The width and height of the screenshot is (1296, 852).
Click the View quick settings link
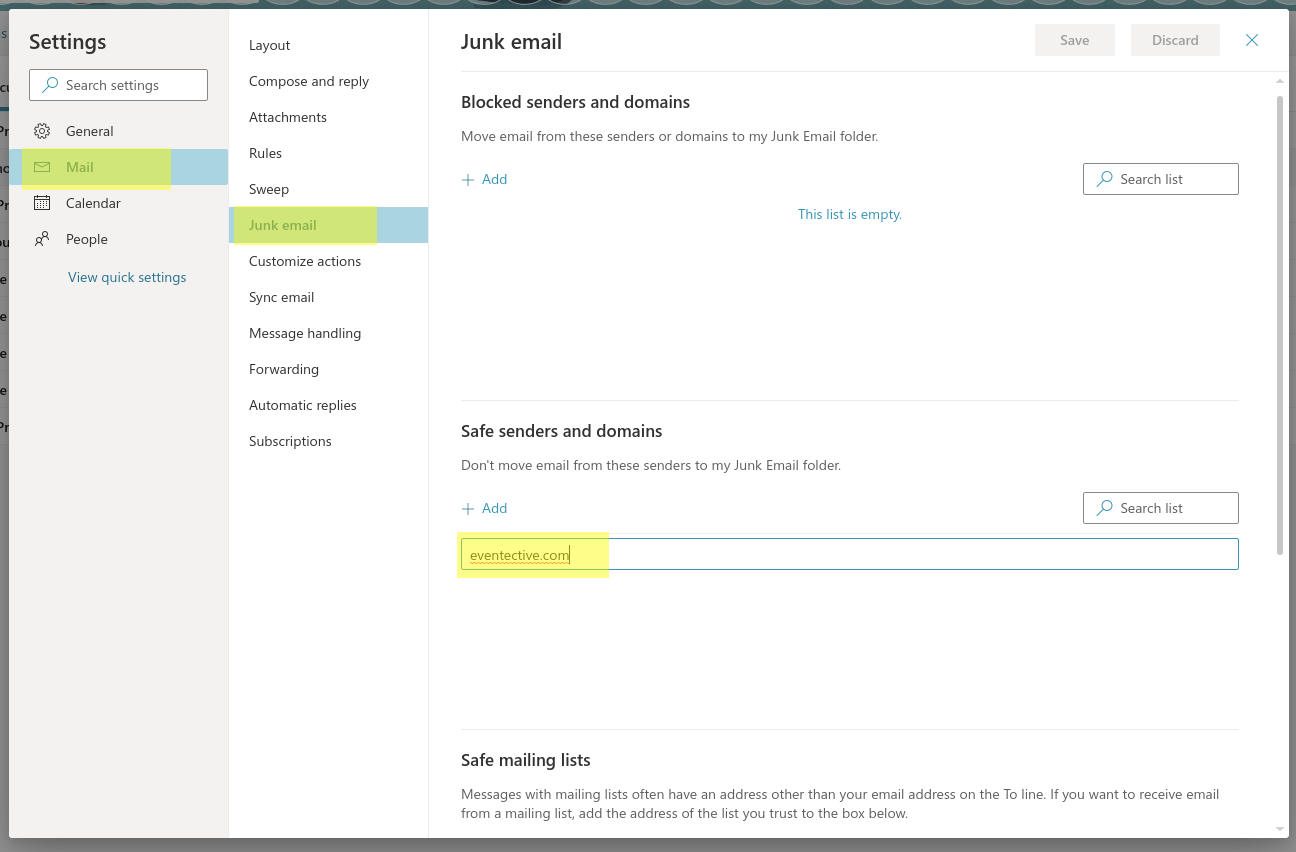click(127, 277)
